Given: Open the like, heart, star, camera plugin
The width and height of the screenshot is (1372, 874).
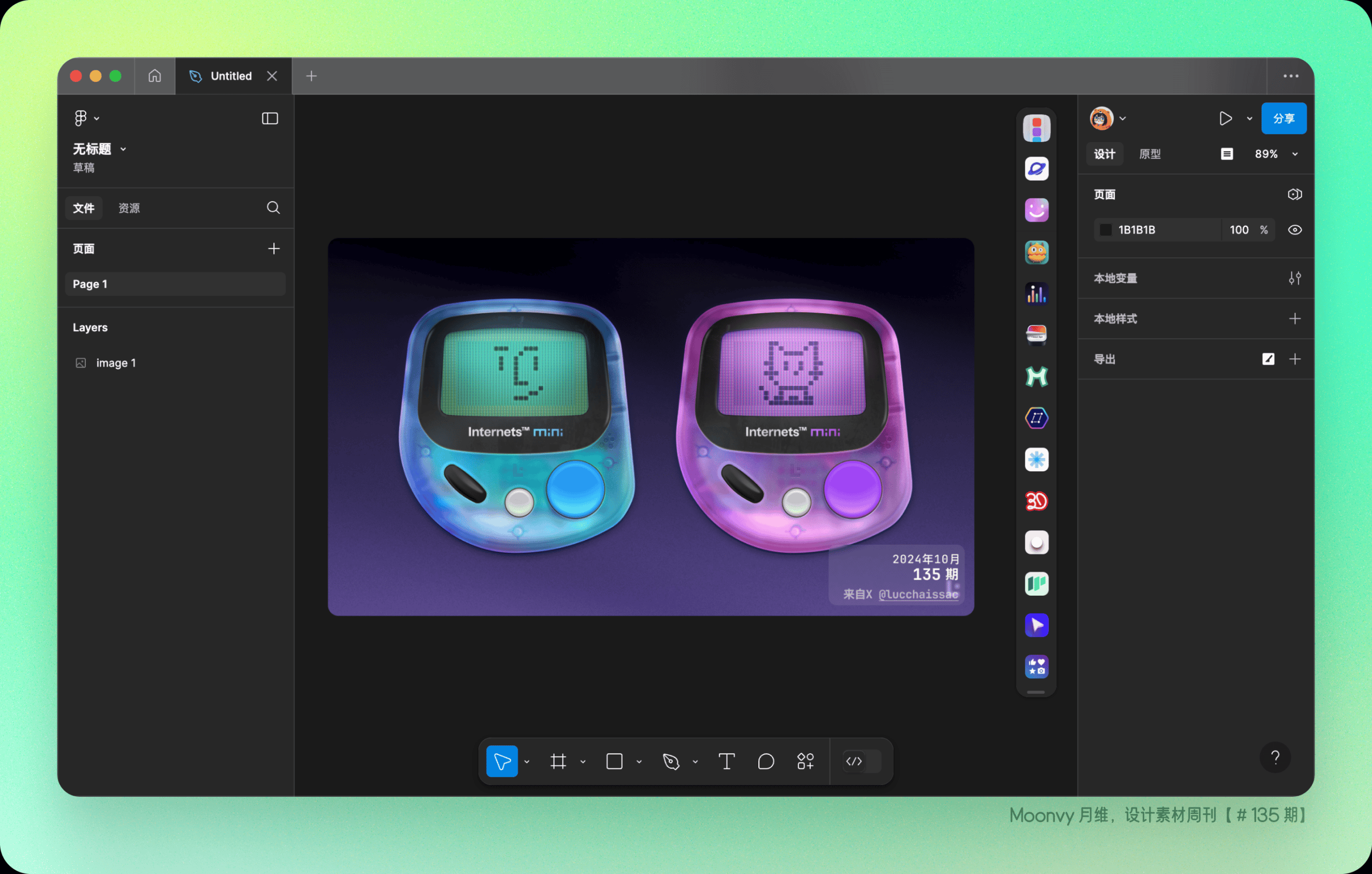Looking at the screenshot, I should pos(1037,666).
